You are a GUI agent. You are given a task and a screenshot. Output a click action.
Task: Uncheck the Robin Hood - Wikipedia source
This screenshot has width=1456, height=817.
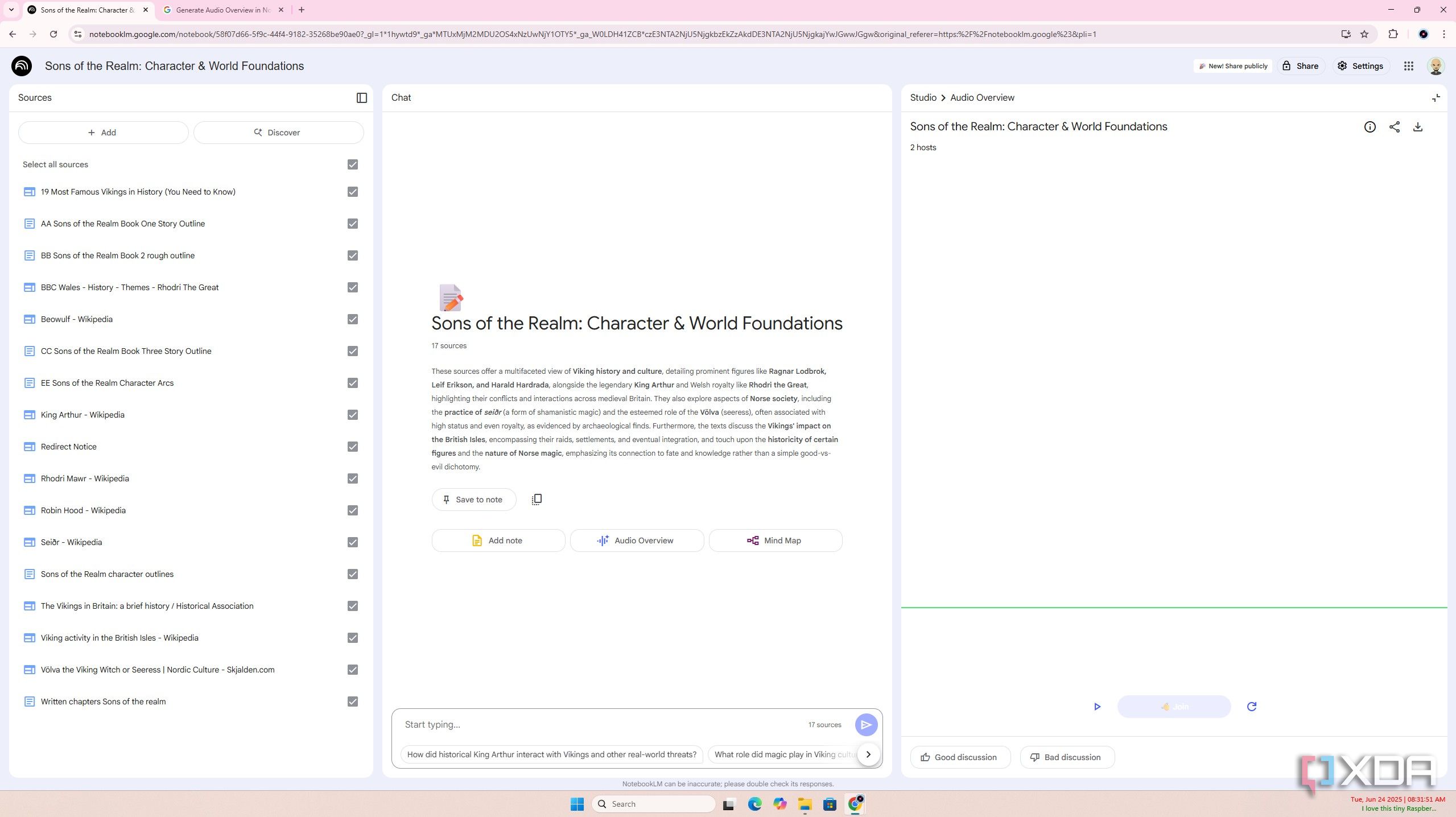(x=353, y=510)
